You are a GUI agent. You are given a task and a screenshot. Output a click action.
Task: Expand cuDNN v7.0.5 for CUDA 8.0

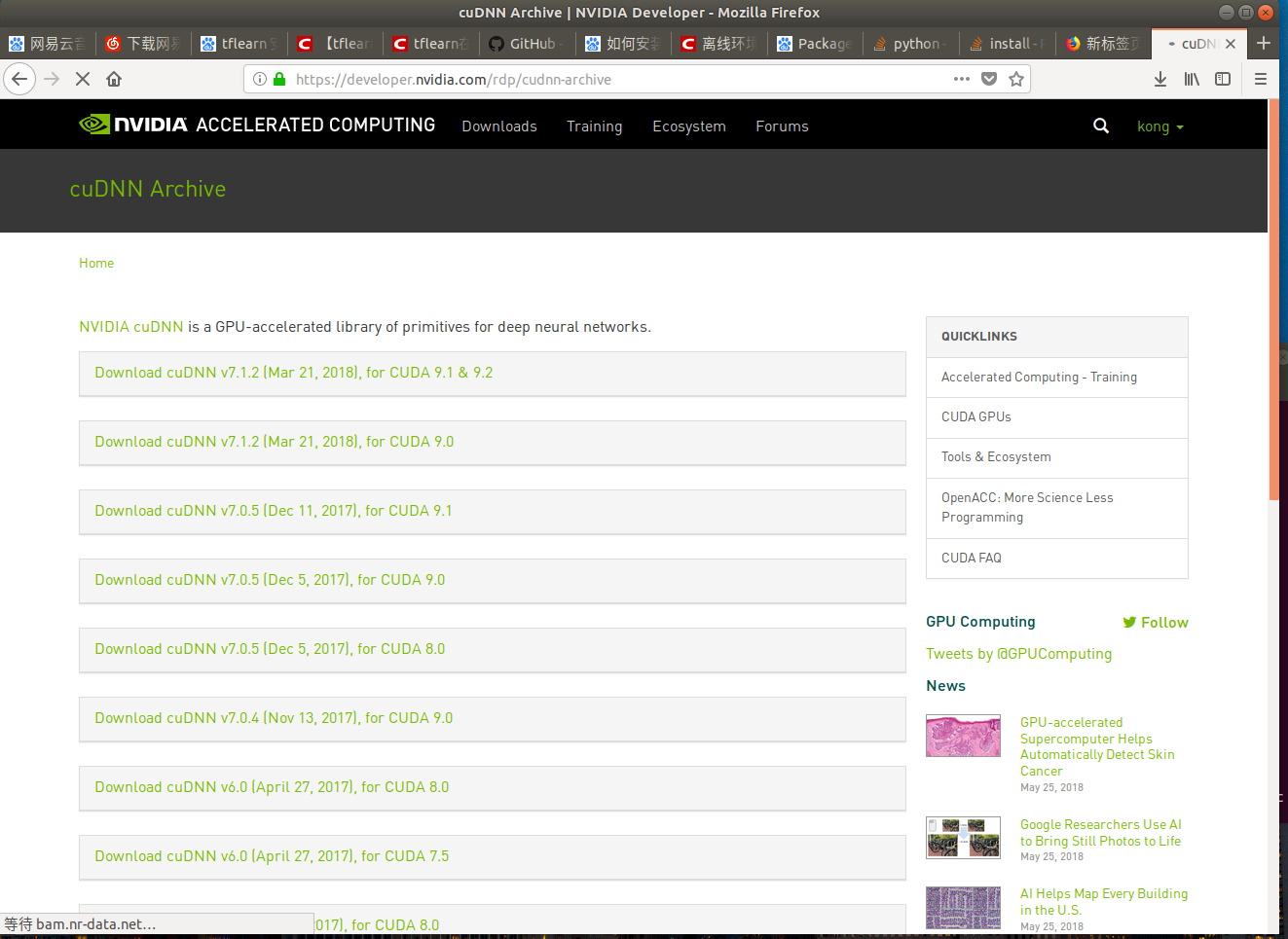pos(493,650)
